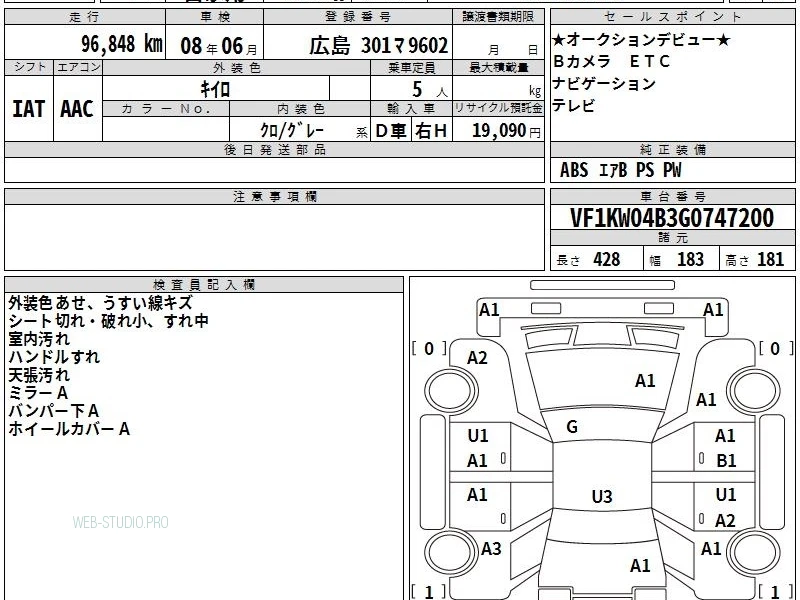Select recycle deposit 19,090円

click(x=506, y=131)
